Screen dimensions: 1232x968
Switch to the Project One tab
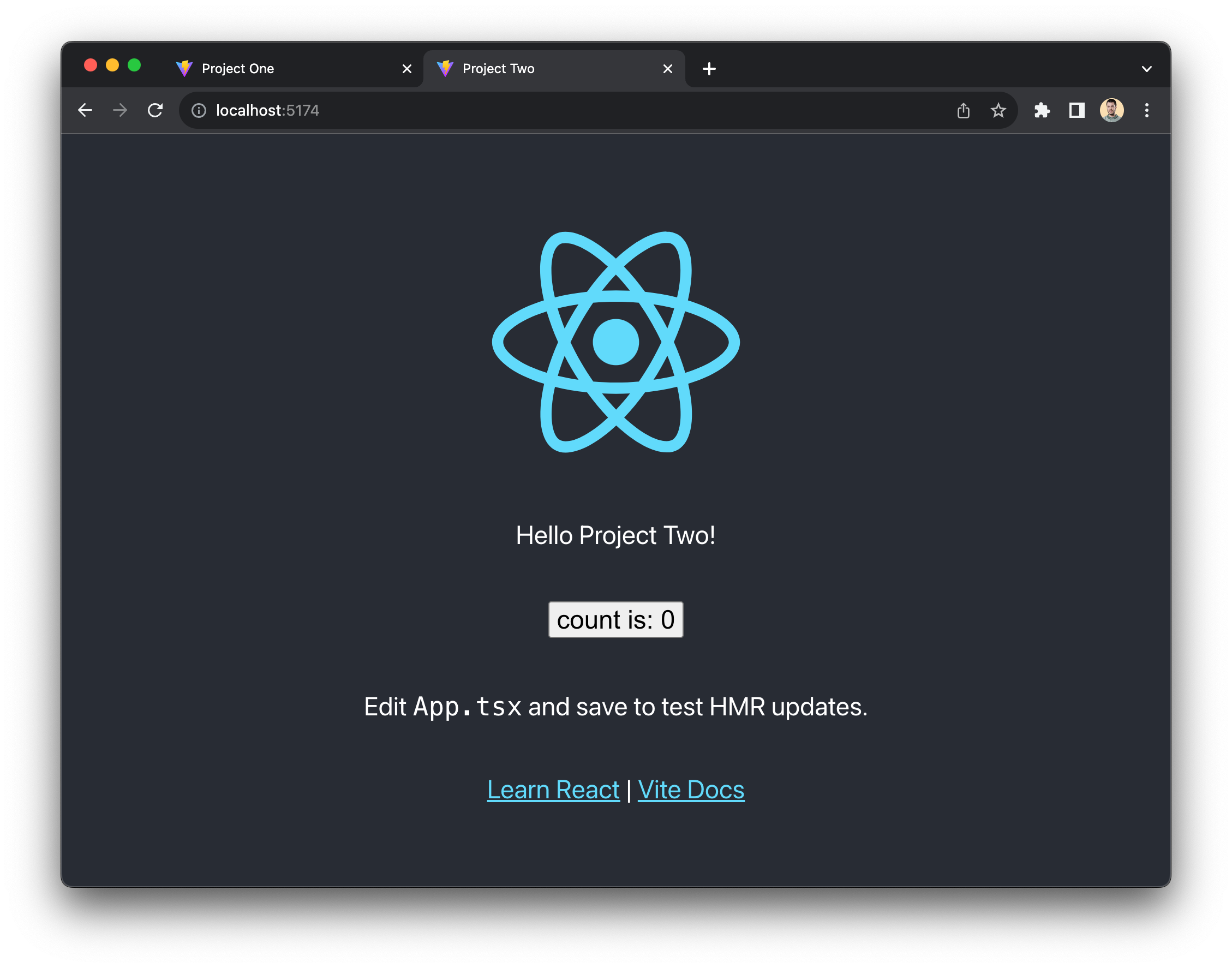pos(293,69)
